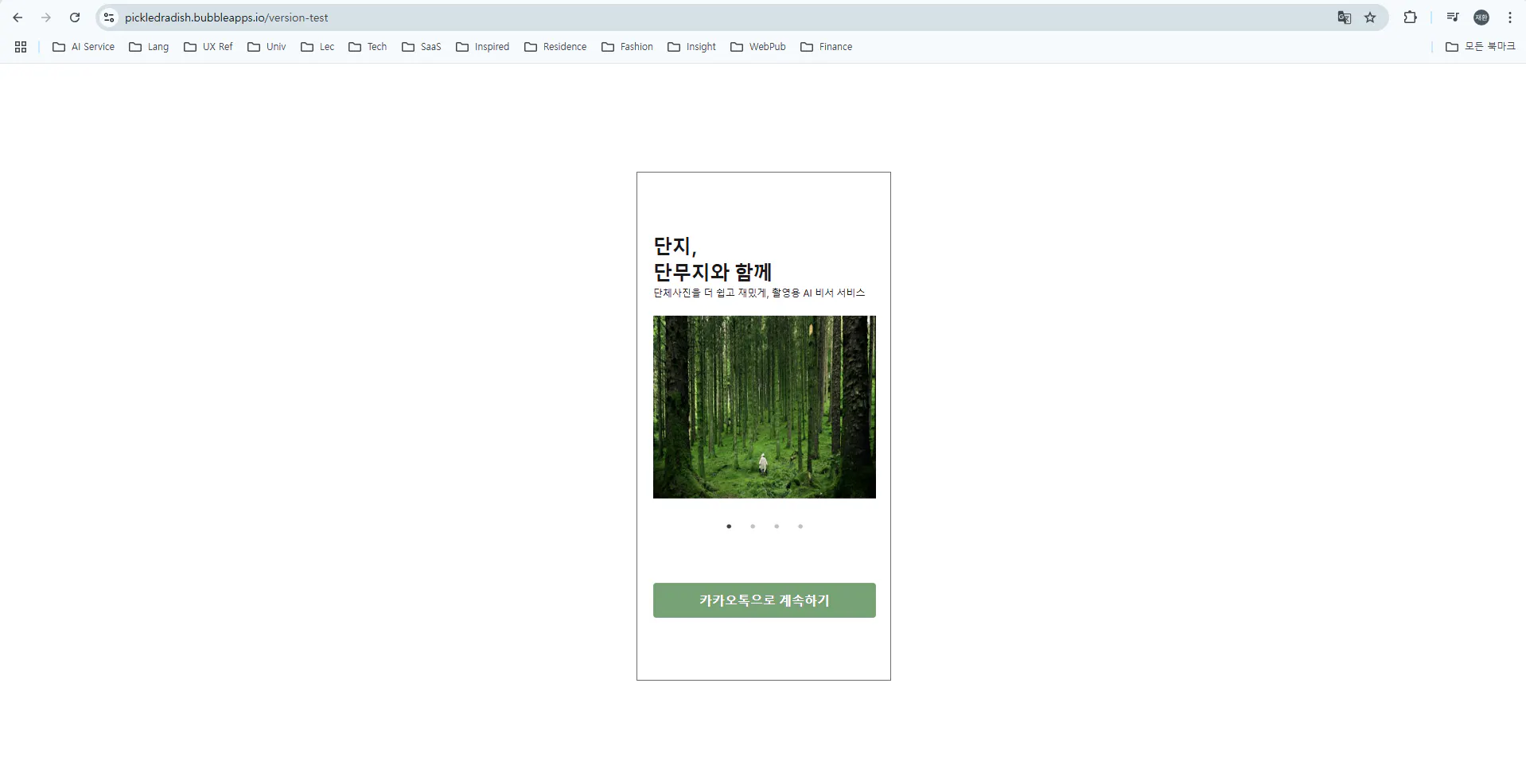Open the media controls icon
1526x784 pixels.
1452,17
